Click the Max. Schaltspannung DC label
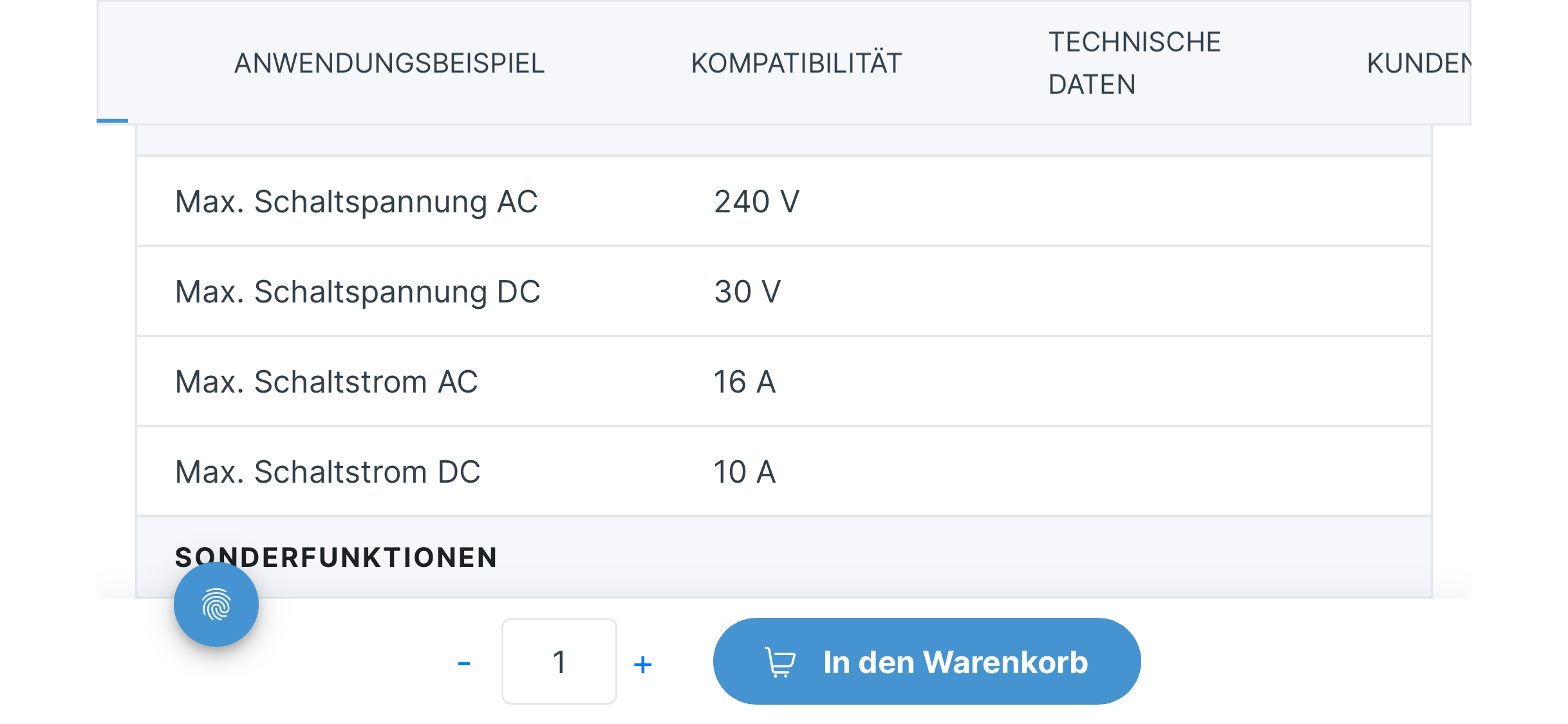The height and width of the screenshot is (724, 1568). coord(357,292)
